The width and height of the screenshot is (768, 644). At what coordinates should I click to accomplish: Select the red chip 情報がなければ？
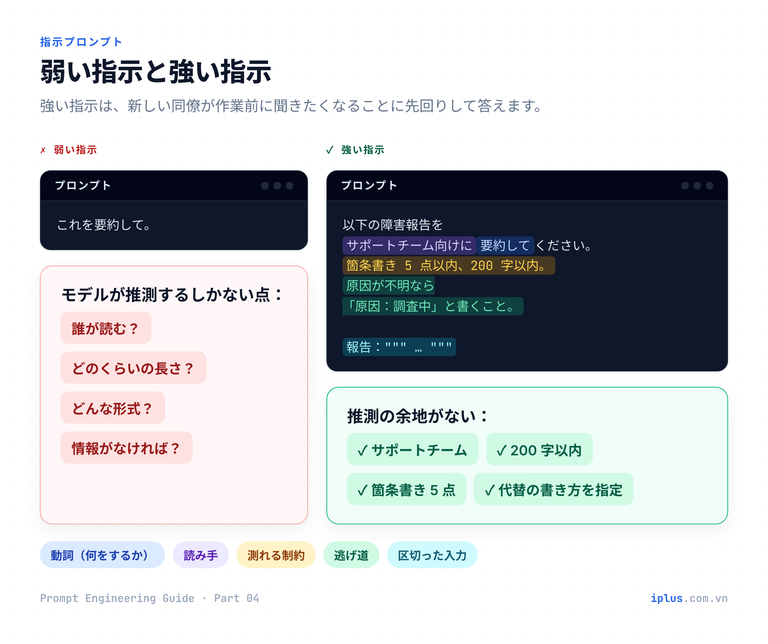coord(127,448)
